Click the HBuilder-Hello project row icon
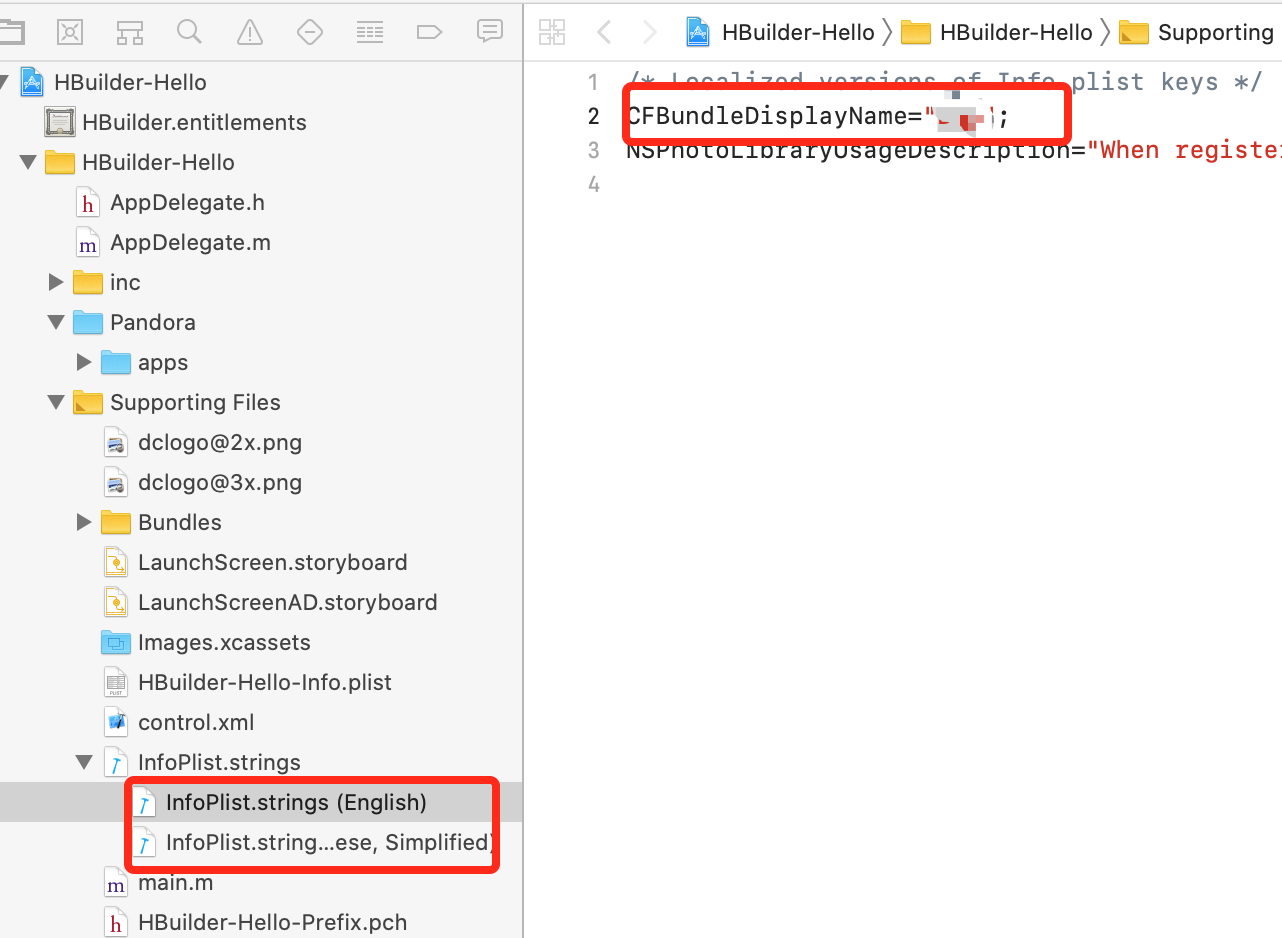 [32, 82]
